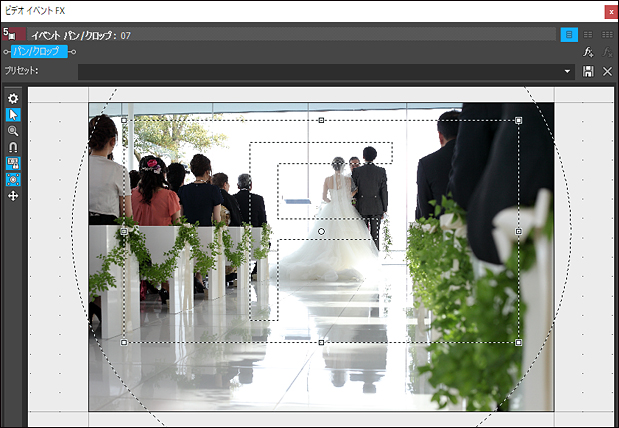Open the pan/crop properties gear tool

pyautogui.click(x=13, y=98)
